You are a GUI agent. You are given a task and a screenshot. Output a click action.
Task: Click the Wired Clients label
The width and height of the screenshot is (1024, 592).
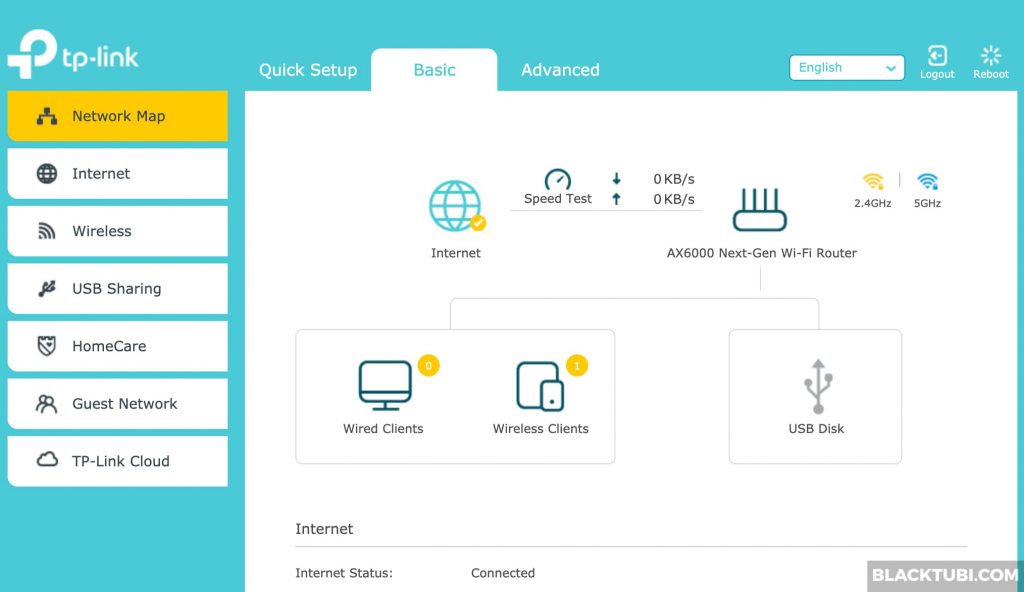click(383, 429)
